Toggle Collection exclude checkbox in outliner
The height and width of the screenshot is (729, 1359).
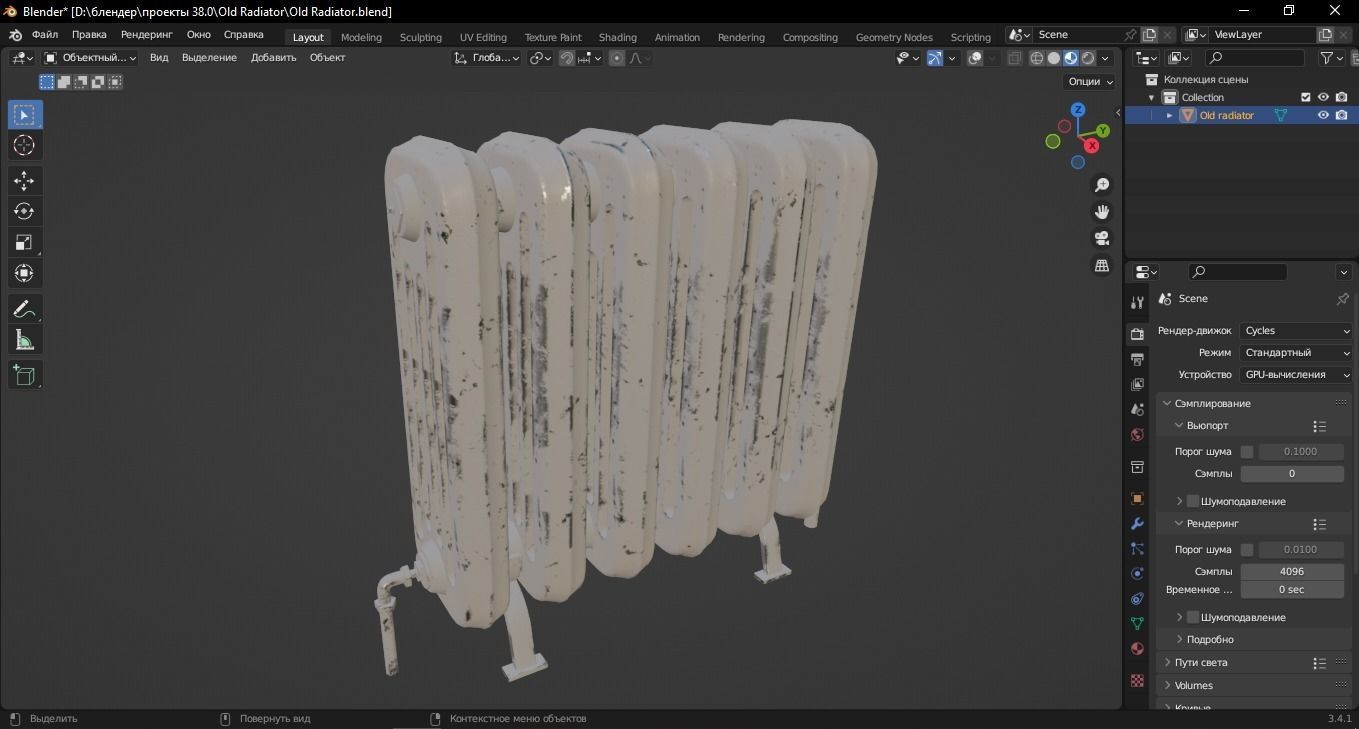coord(1305,97)
